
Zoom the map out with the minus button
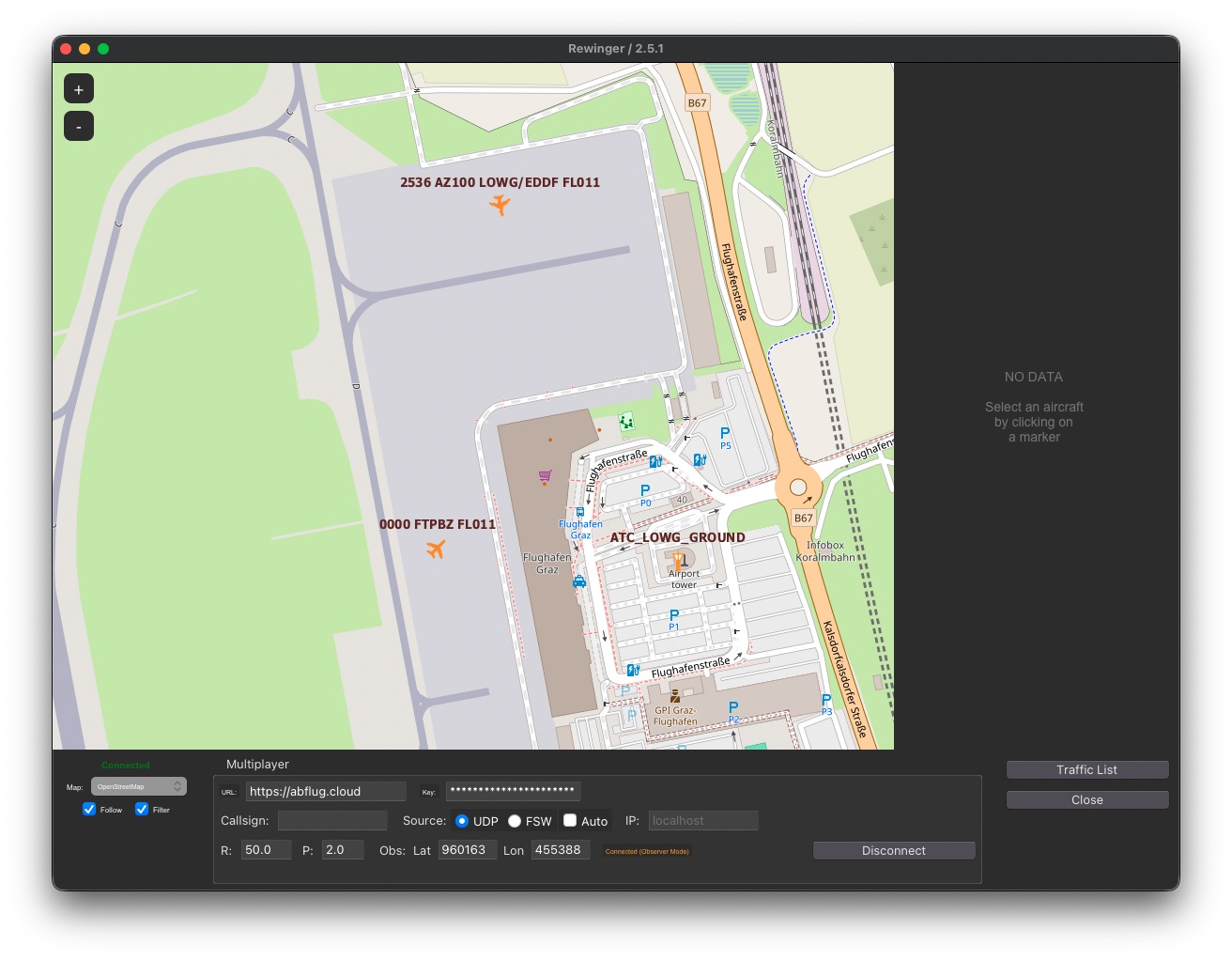[78, 125]
